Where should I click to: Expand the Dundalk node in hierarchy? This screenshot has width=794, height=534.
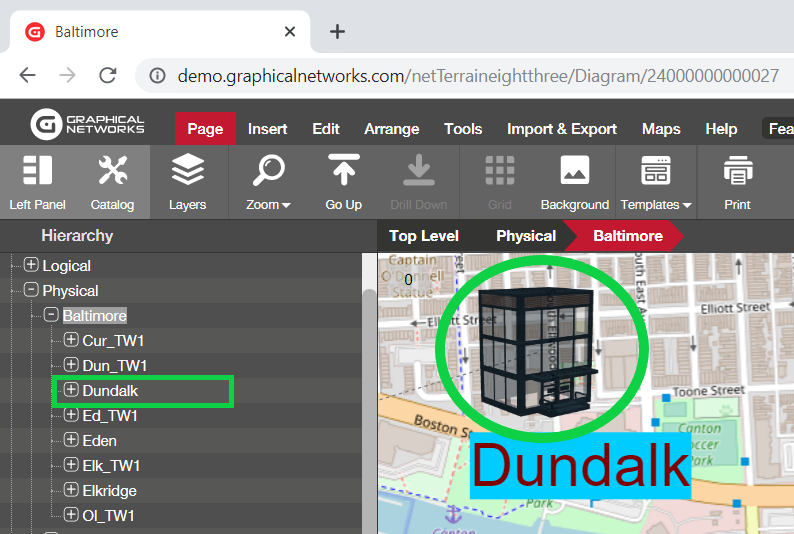pos(71,390)
